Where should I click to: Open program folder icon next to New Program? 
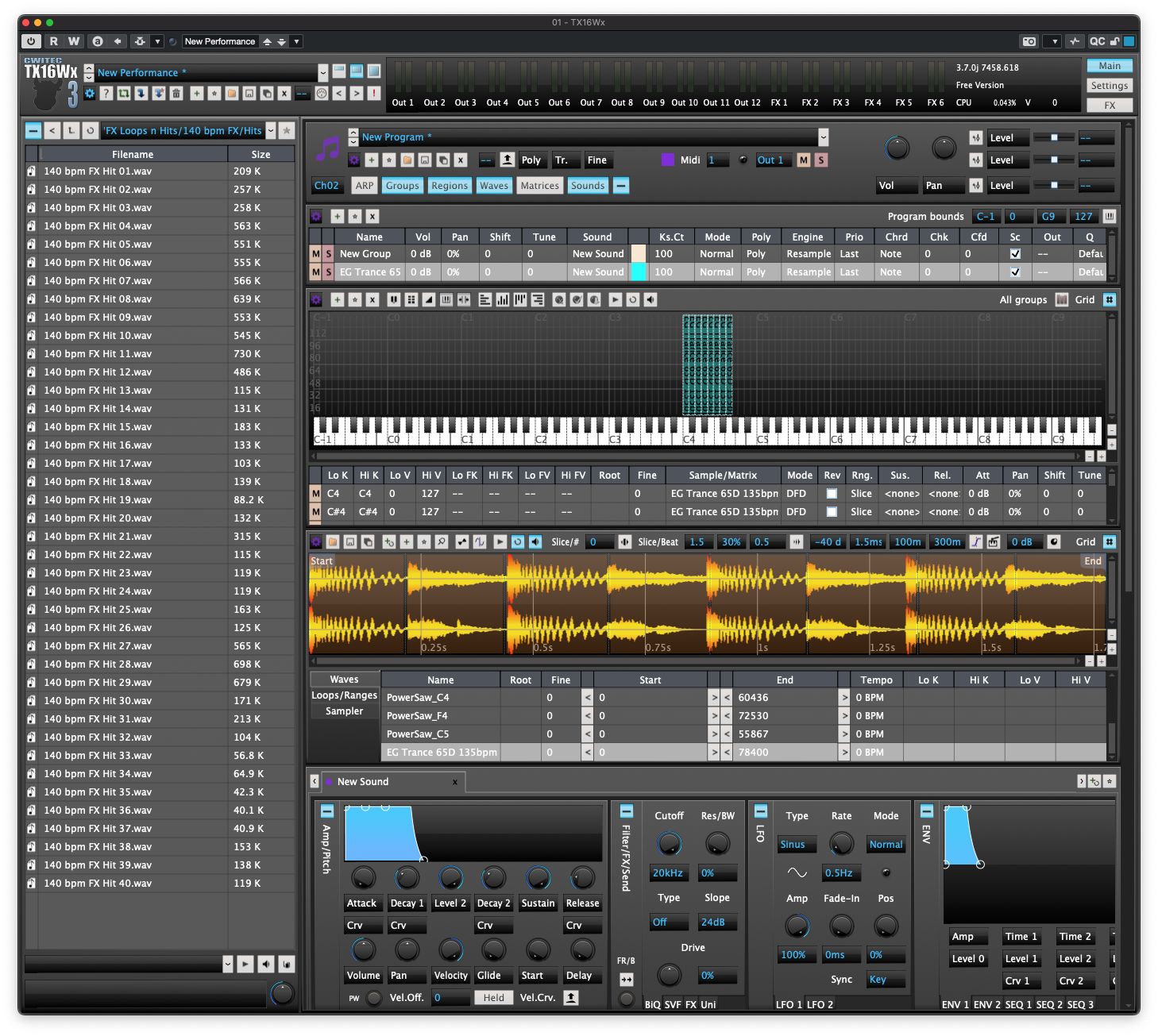407,160
